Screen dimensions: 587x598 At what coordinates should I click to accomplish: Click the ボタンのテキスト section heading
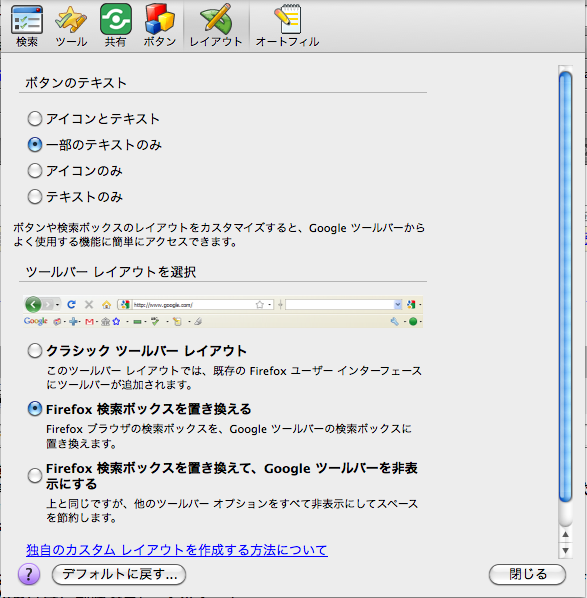[x=76, y=83]
